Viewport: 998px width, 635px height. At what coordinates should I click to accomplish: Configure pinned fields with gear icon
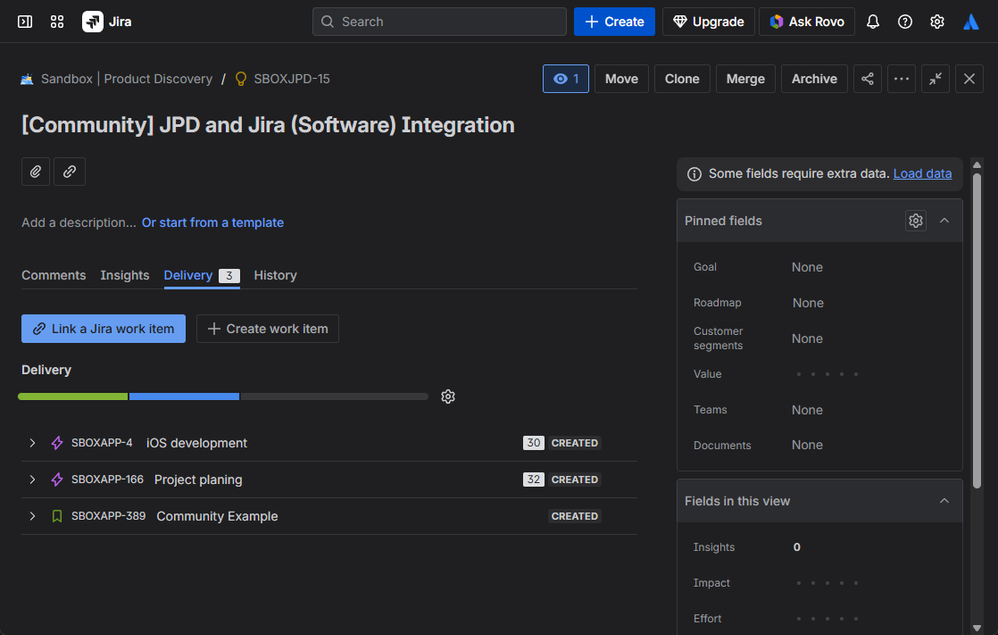pyautogui.click(x=915, y=221)
